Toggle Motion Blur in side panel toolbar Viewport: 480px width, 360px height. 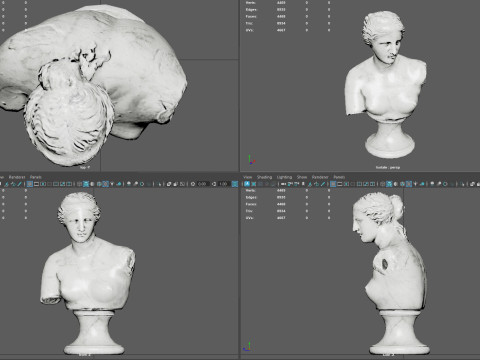point(439,184)
